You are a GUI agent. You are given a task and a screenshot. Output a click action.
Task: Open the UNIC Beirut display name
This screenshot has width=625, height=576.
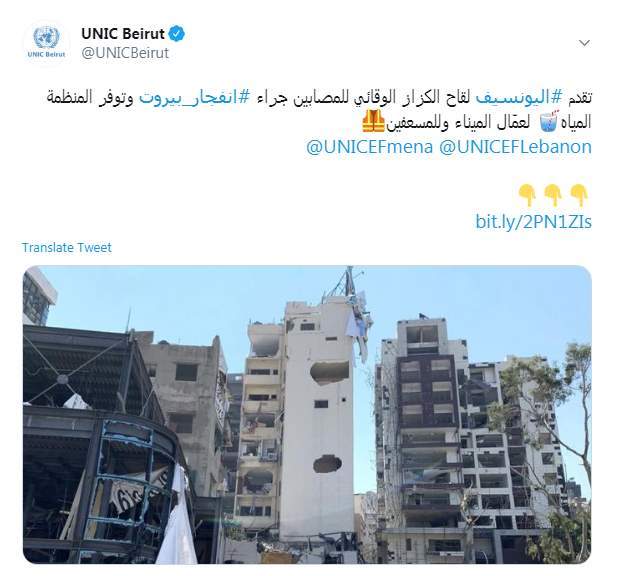(123, 33)
